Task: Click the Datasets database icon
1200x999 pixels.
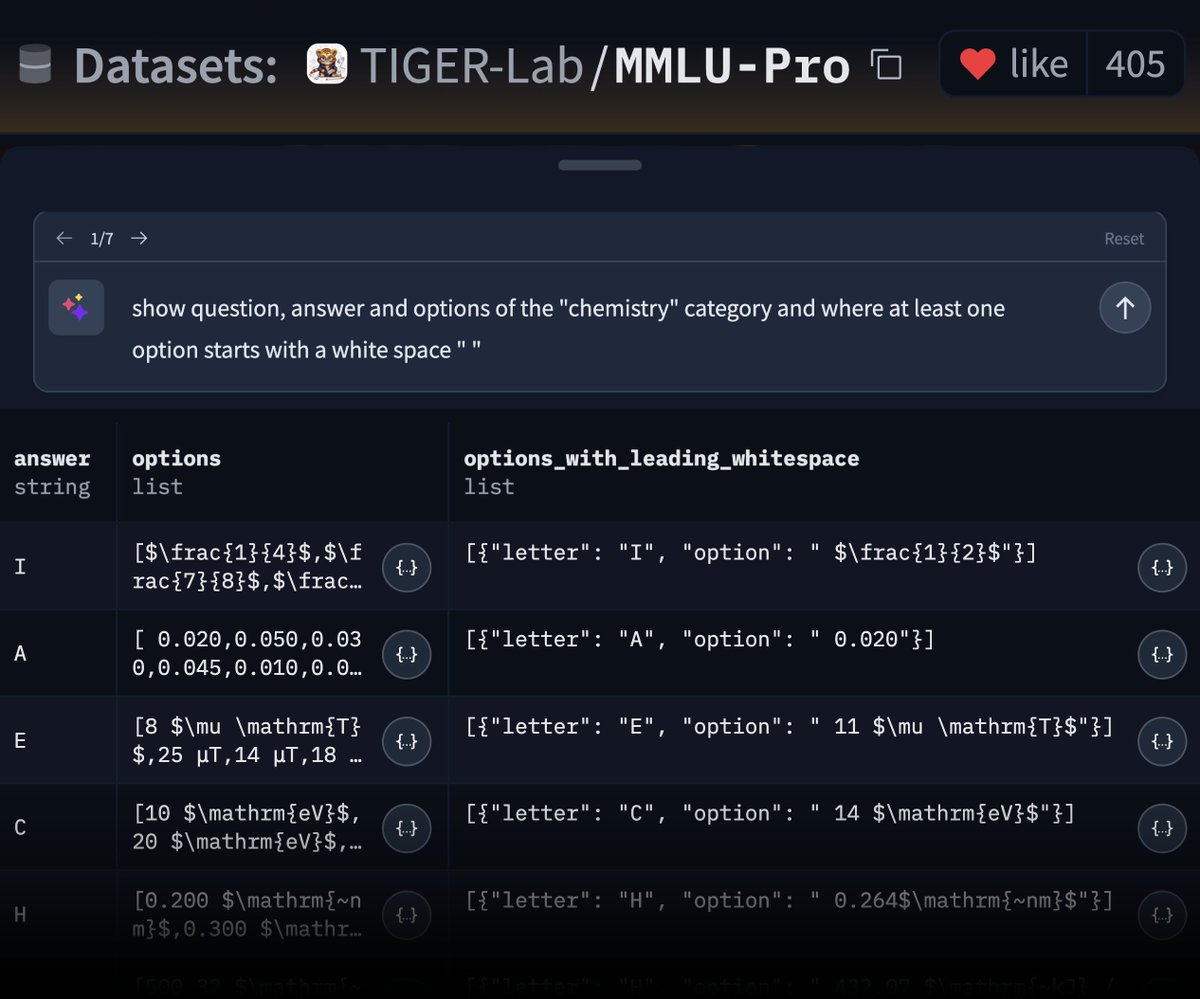Action: (35, 66)
